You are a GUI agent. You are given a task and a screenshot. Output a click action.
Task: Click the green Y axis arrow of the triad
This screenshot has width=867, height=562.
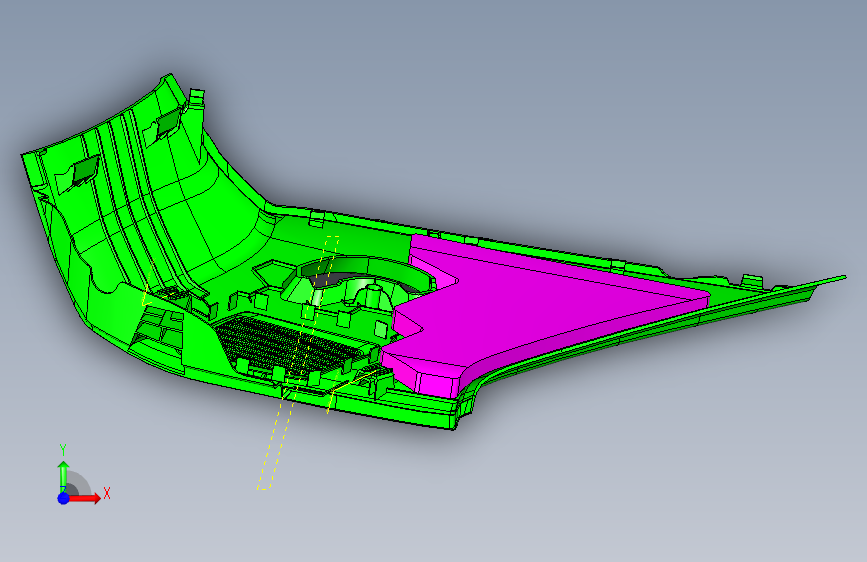[x=64, y=475]
